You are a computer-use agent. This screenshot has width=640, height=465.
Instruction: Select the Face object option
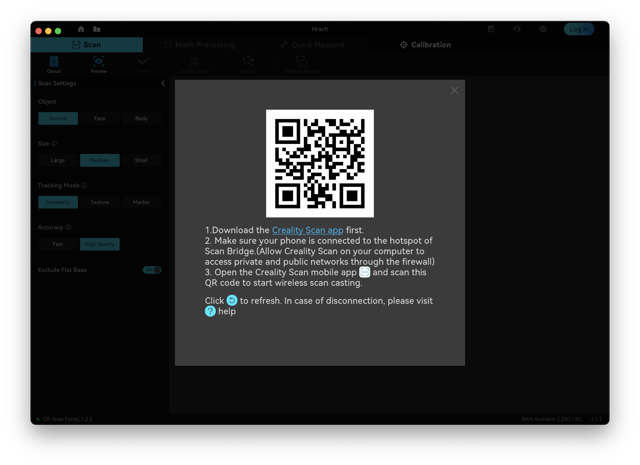[100, 118]
